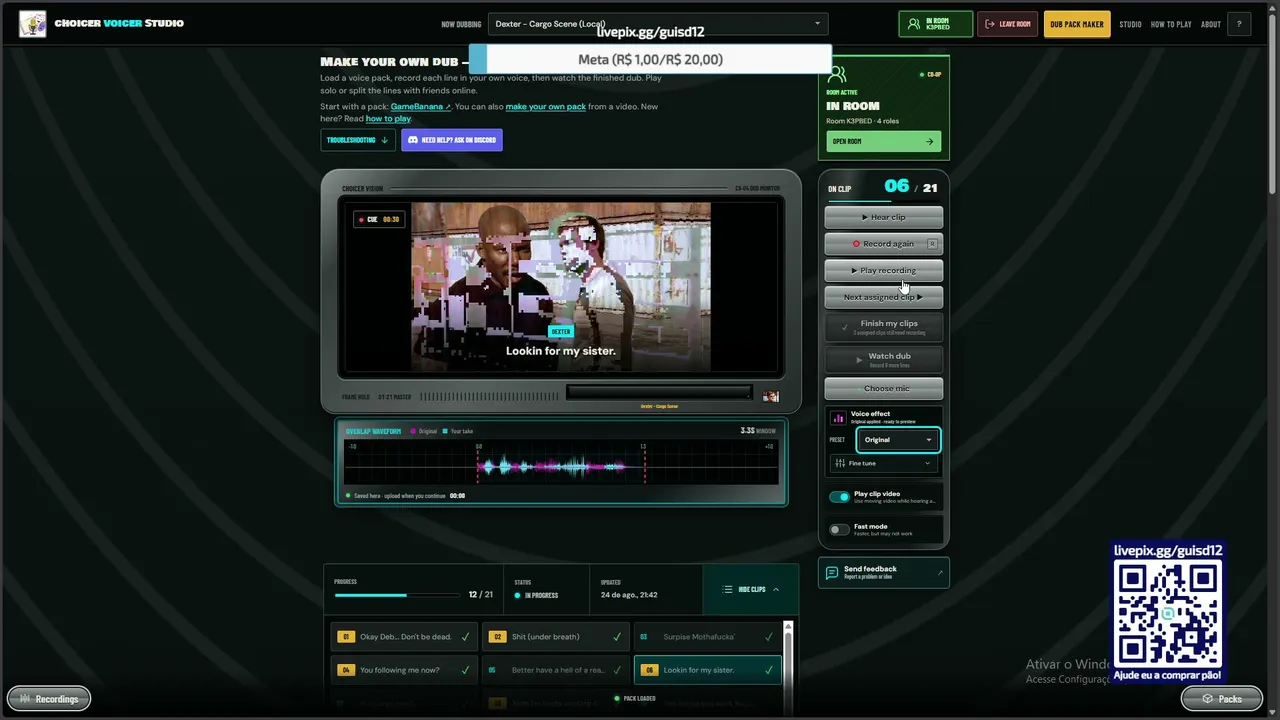Click the list icon beside Hide Clips
Viewport: 1280px width, 720px height.
727,590
